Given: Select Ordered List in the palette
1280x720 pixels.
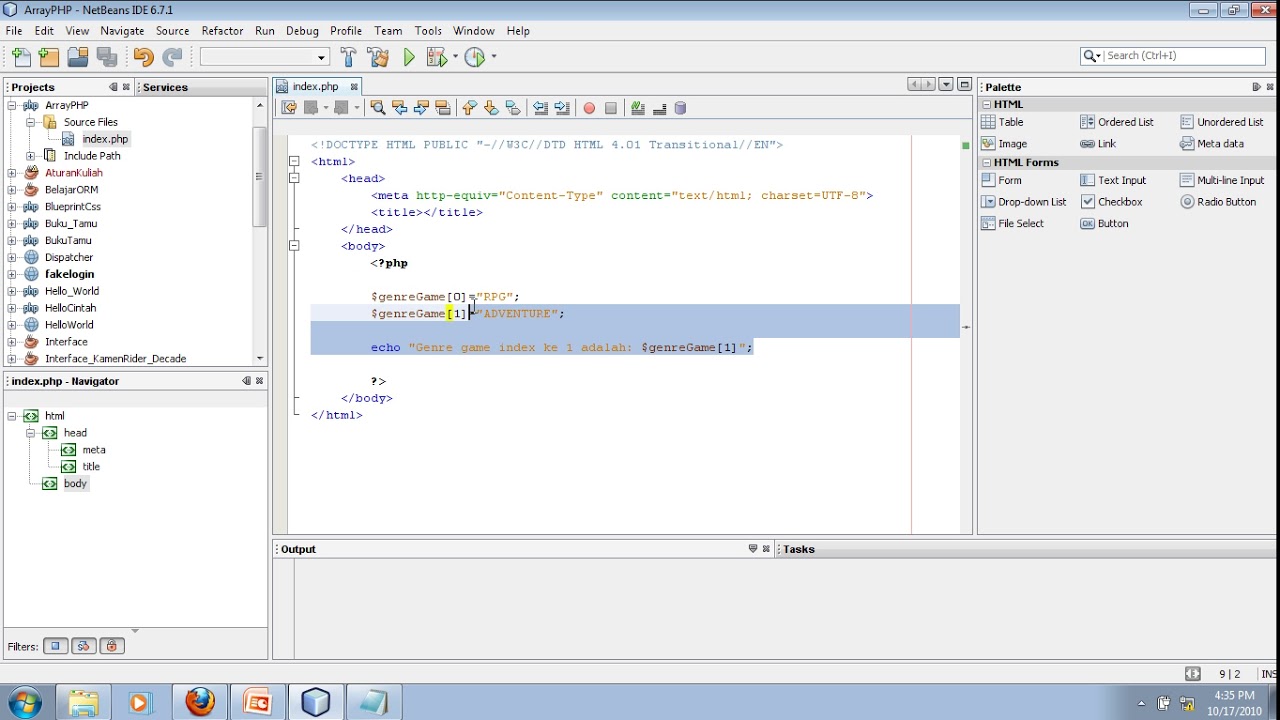Looking at the screenshot, I should point(1117,122).
